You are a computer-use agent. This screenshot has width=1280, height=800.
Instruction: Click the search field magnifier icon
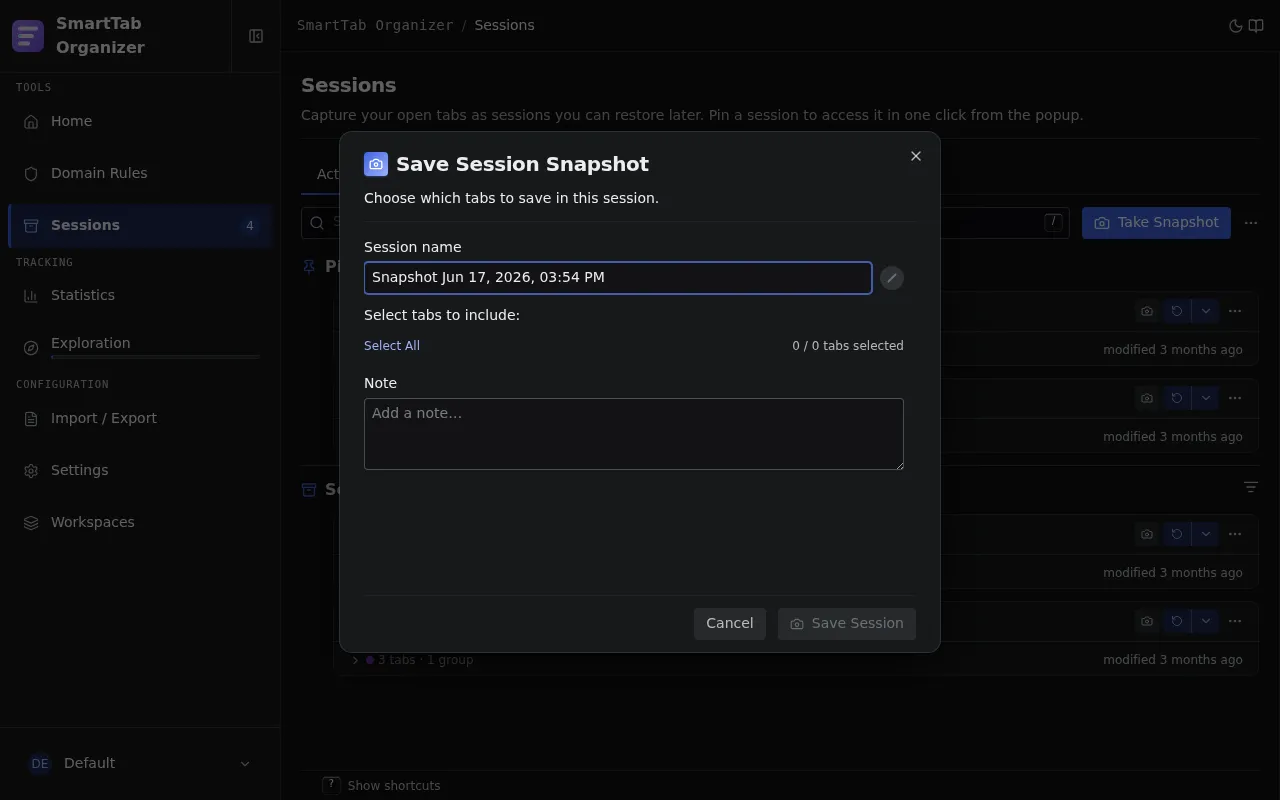[x=317, y=223]
